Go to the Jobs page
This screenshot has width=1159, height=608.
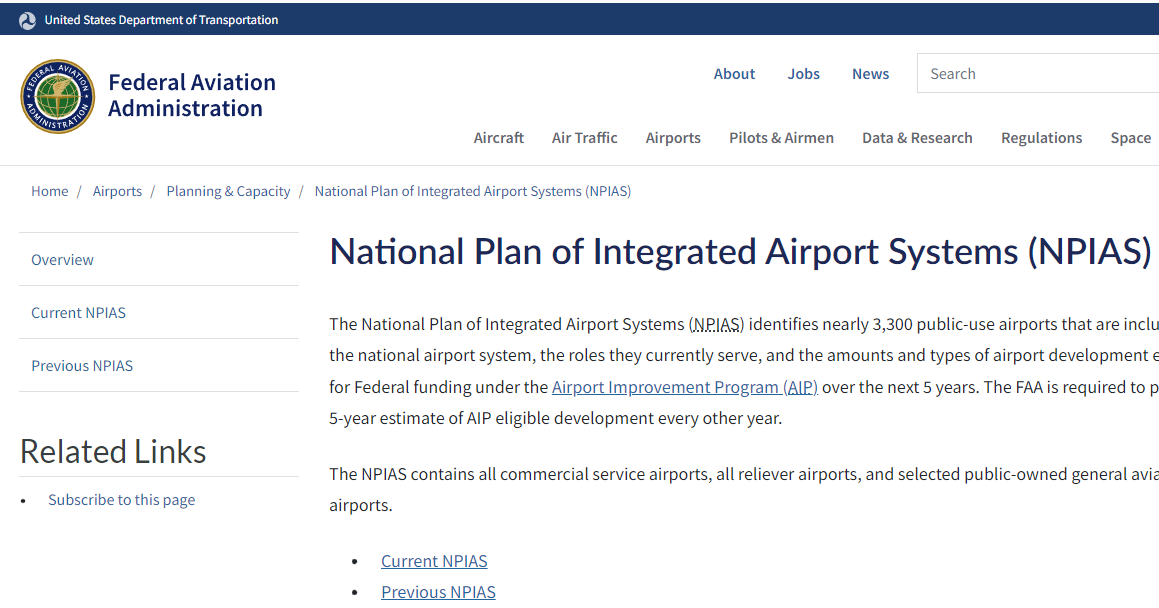803,74
